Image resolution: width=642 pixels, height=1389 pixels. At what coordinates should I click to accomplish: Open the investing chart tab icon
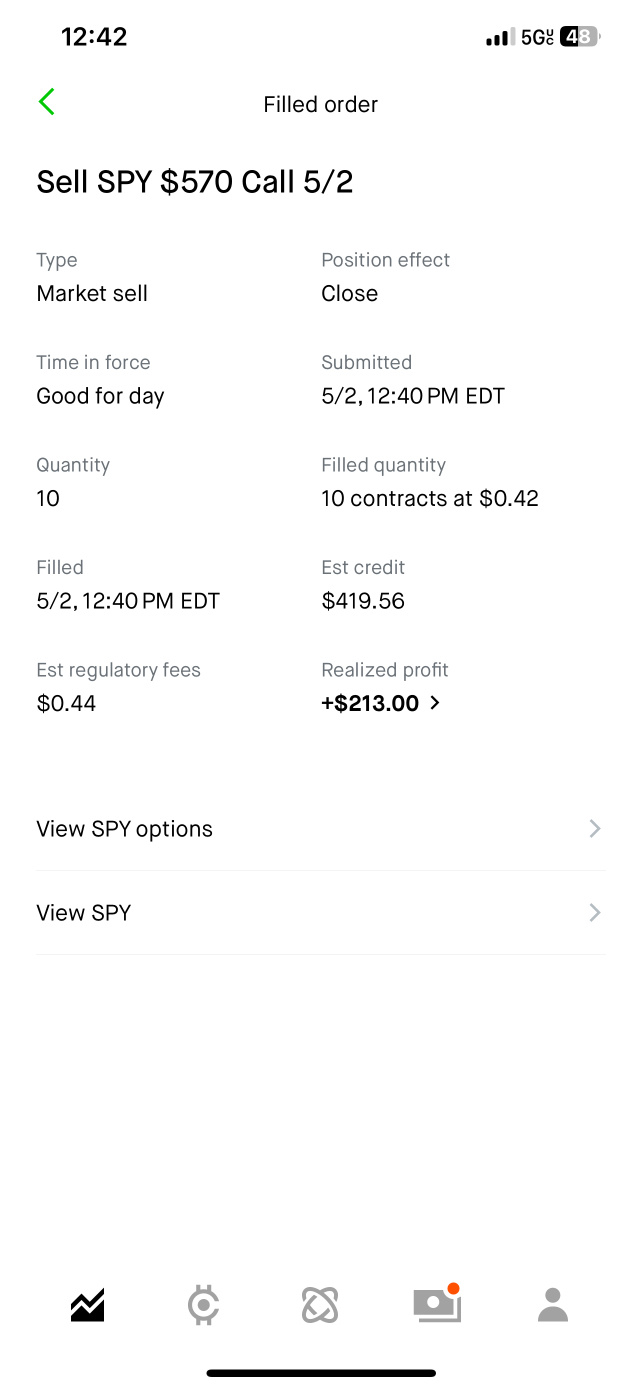[x=88, y=1305]
